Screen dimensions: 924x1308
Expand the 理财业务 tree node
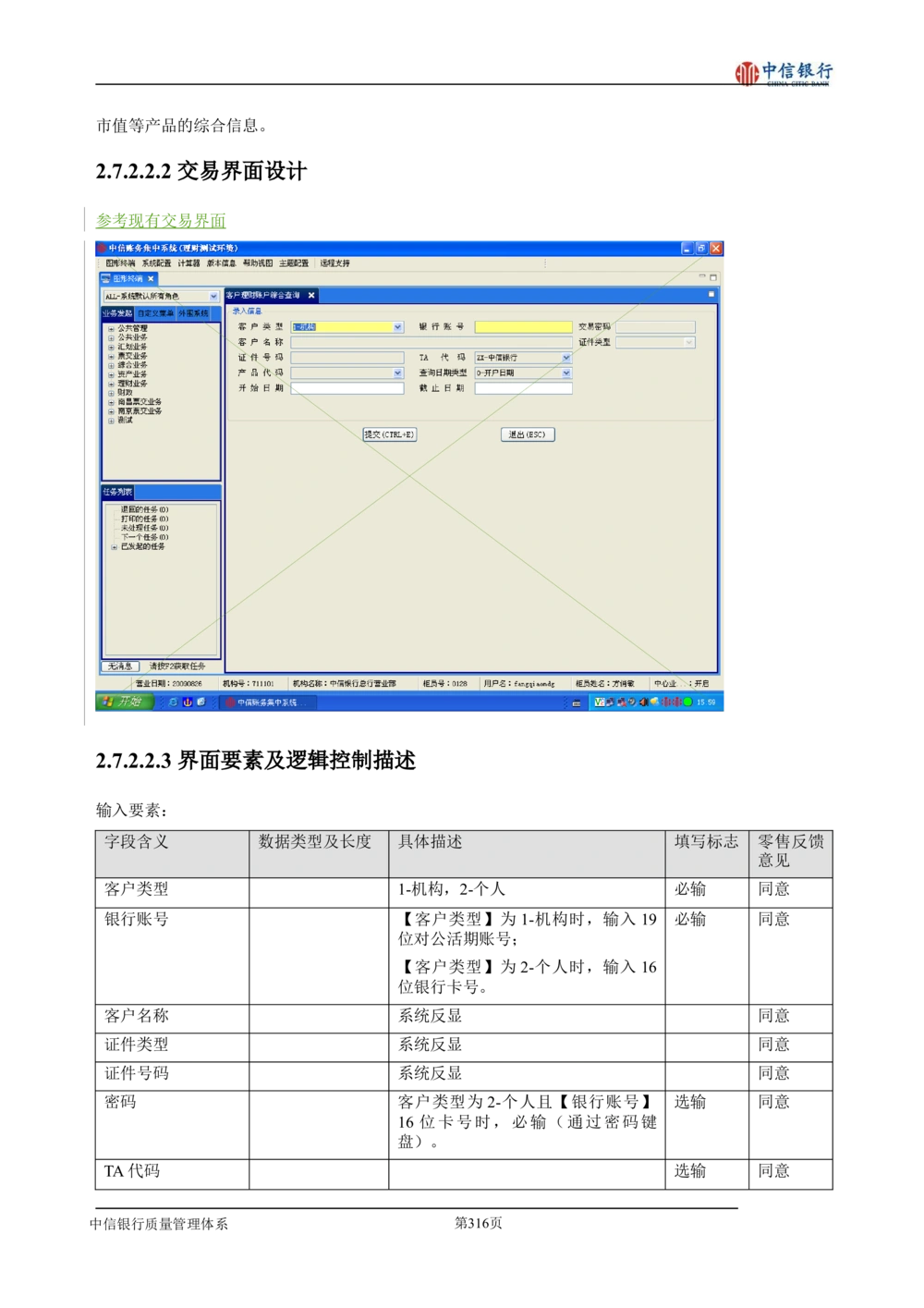111,384
